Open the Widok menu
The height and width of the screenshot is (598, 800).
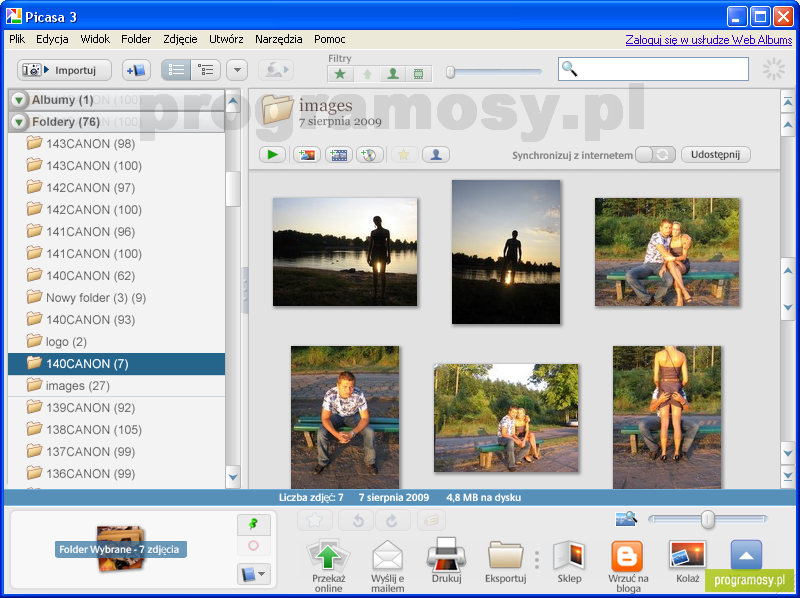tap(95, 39)
